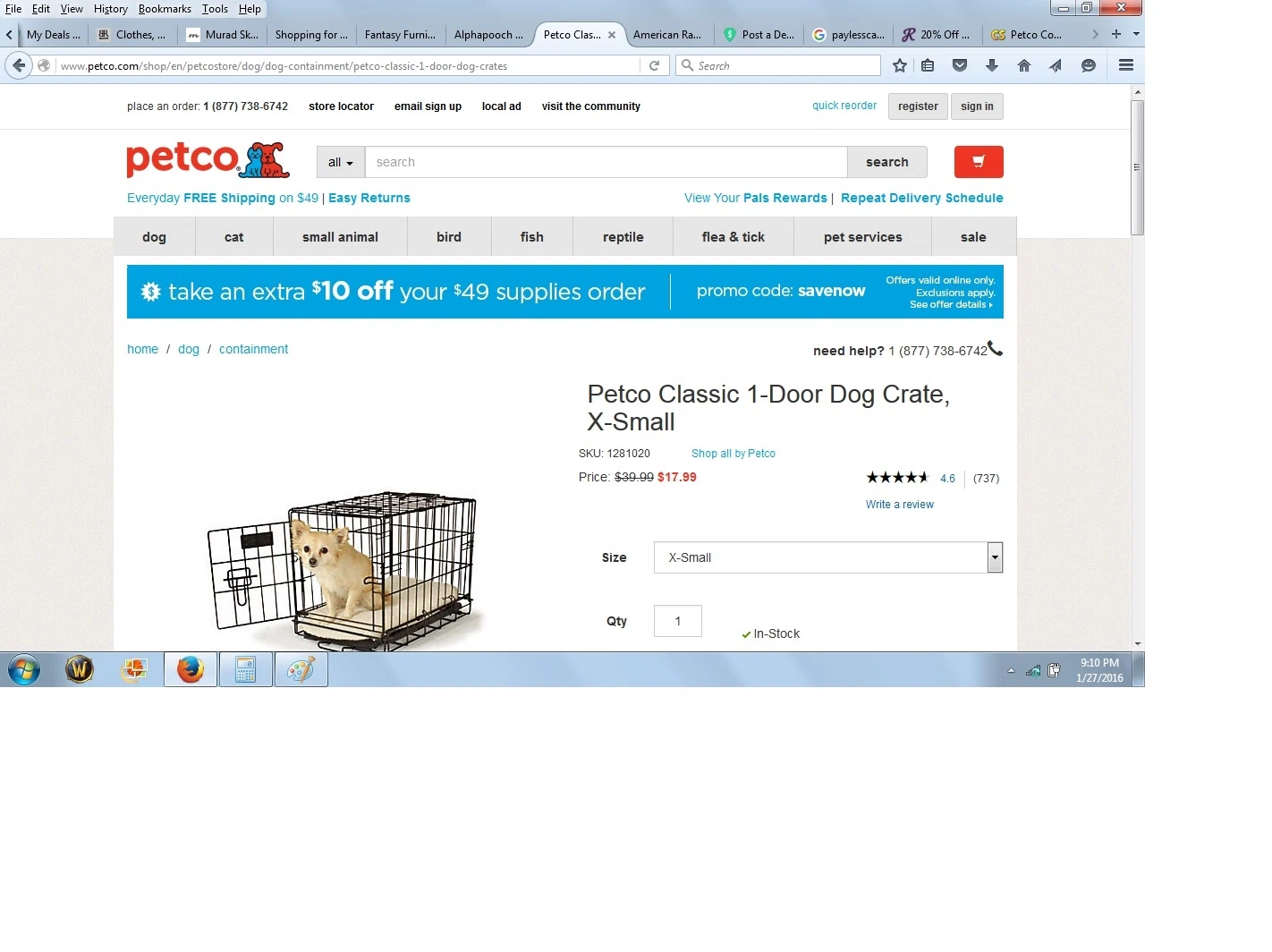Viewport: 1272px width, 952px height.
Task: Expand the list all tabs arrow
Action: [1136, 34]
